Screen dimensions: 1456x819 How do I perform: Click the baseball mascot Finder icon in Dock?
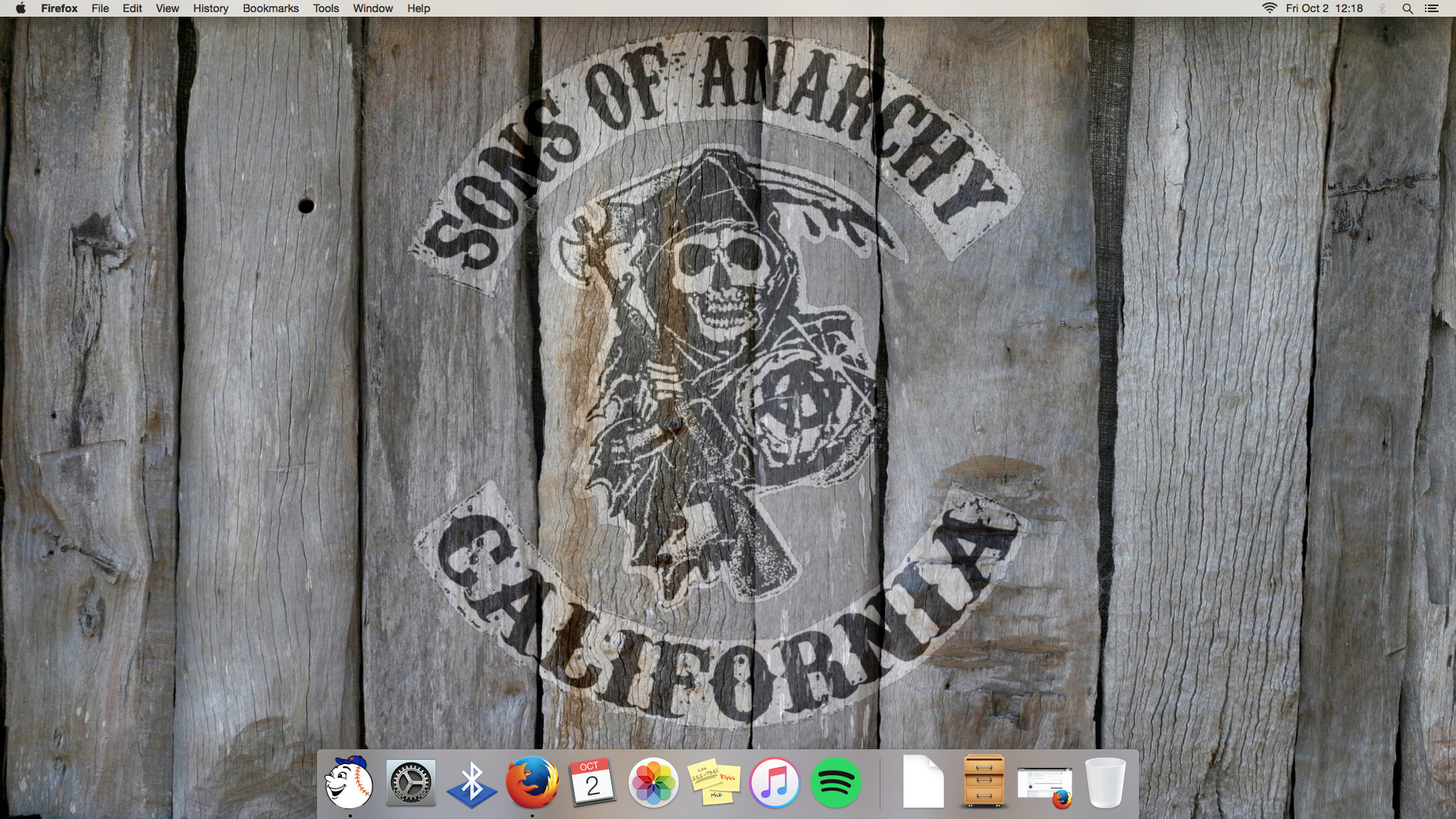click(x=350, y=782)
